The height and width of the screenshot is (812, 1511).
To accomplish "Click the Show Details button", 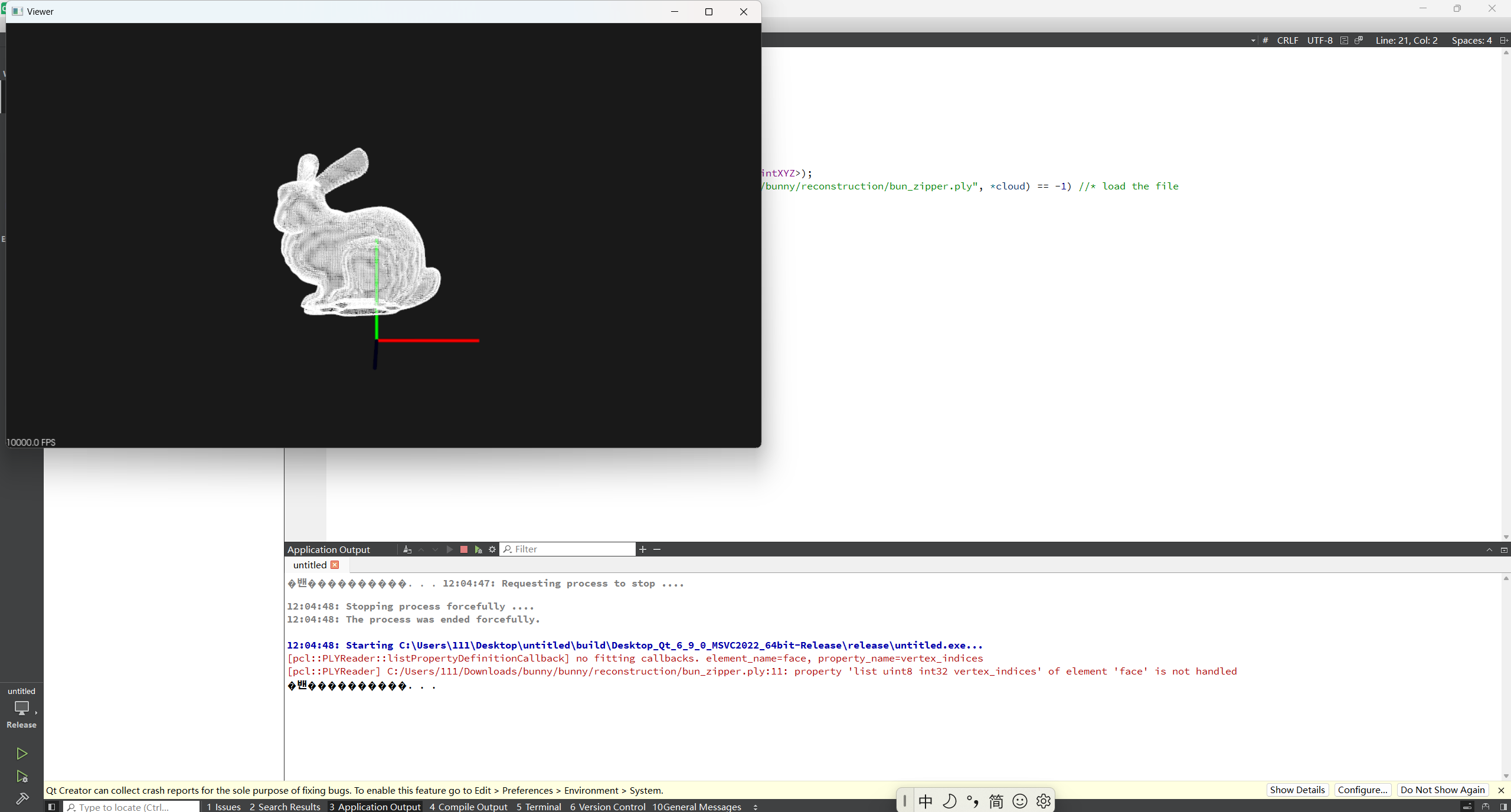I will pos(1297,790).
